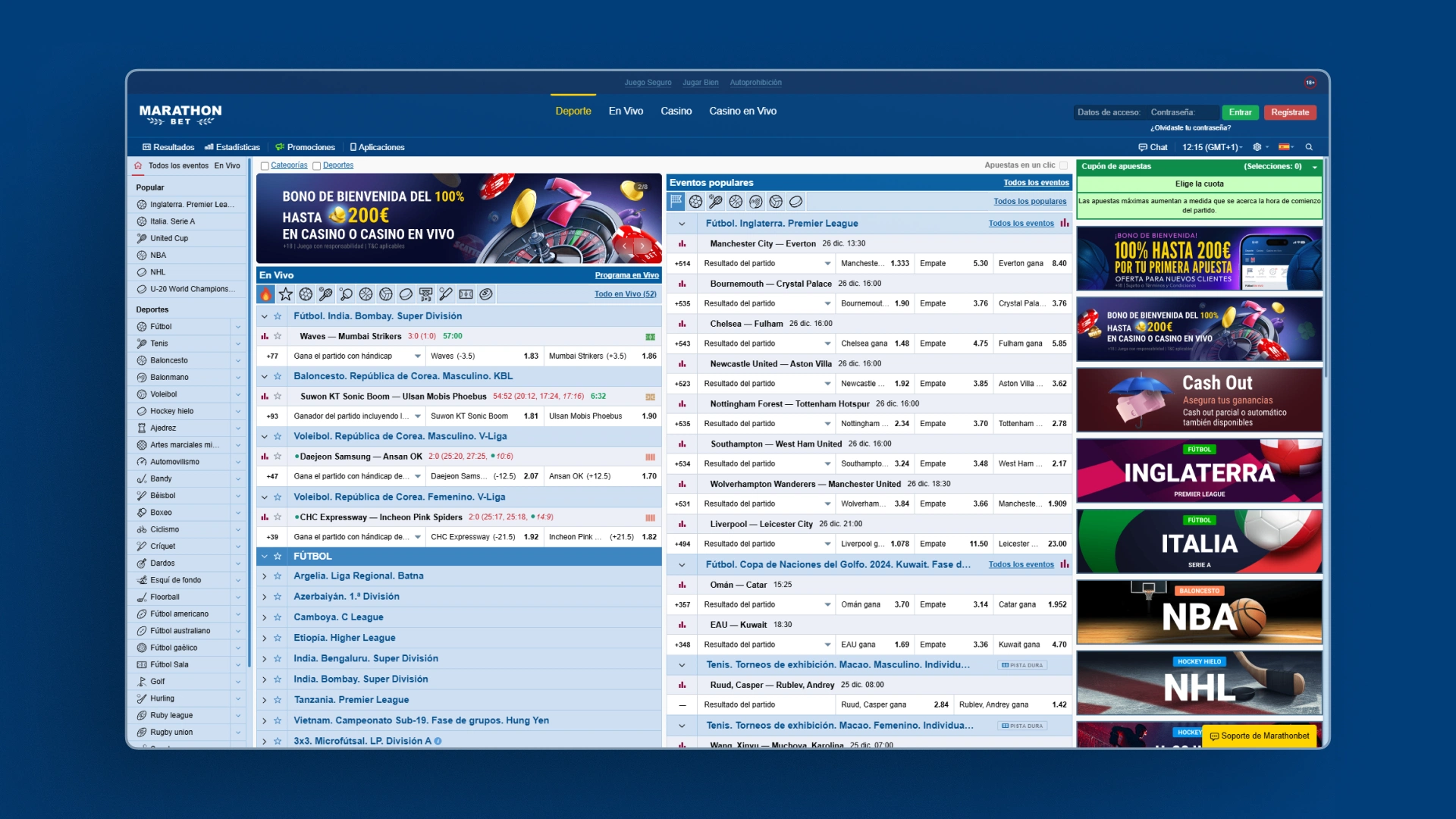Image resolution: width=1456 pixels, height=819 pixels.
Task: Click the Registrate button
Action: point(1289,112)
